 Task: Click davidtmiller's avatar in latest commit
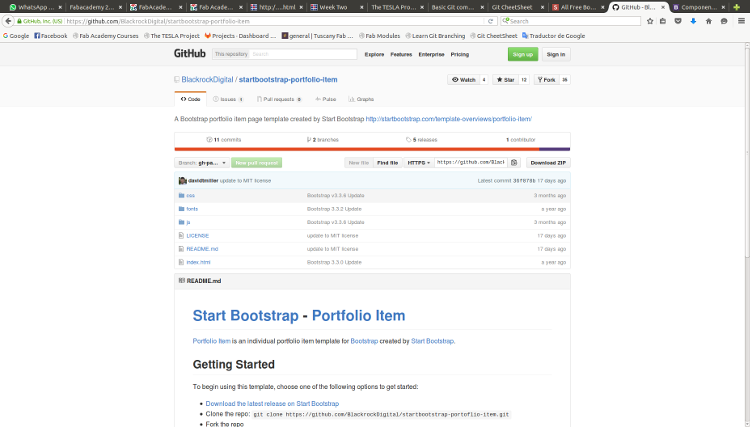[182, 180]
